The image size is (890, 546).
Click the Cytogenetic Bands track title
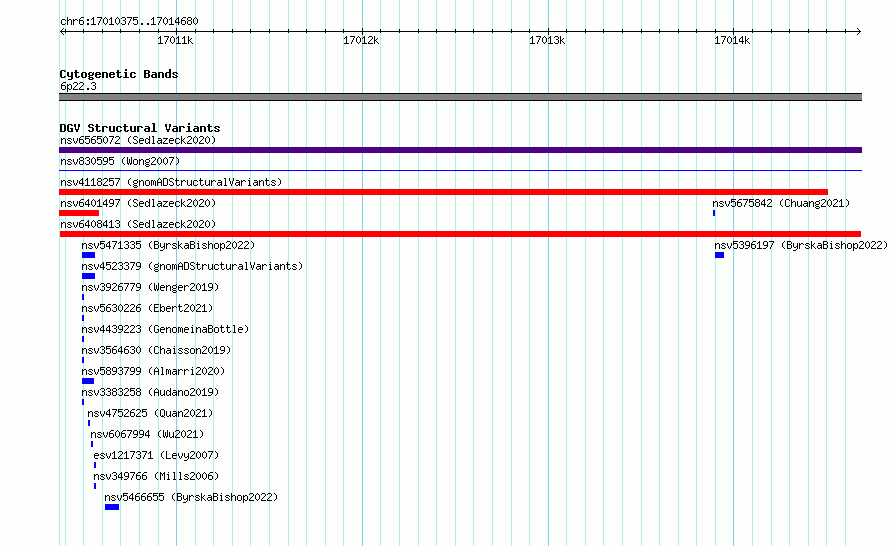[119, 74]
